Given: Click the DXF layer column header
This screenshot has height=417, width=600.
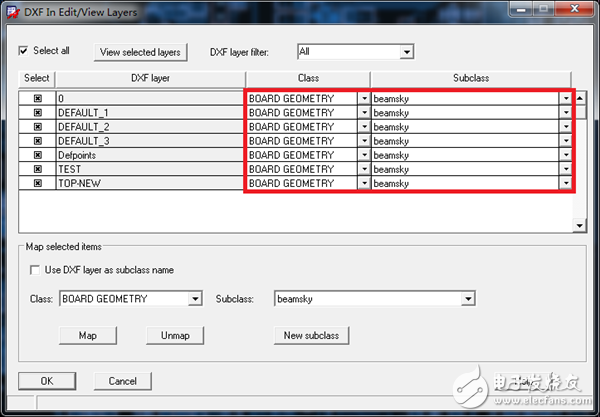Looking at the screenshot, I should click(150, 78).
